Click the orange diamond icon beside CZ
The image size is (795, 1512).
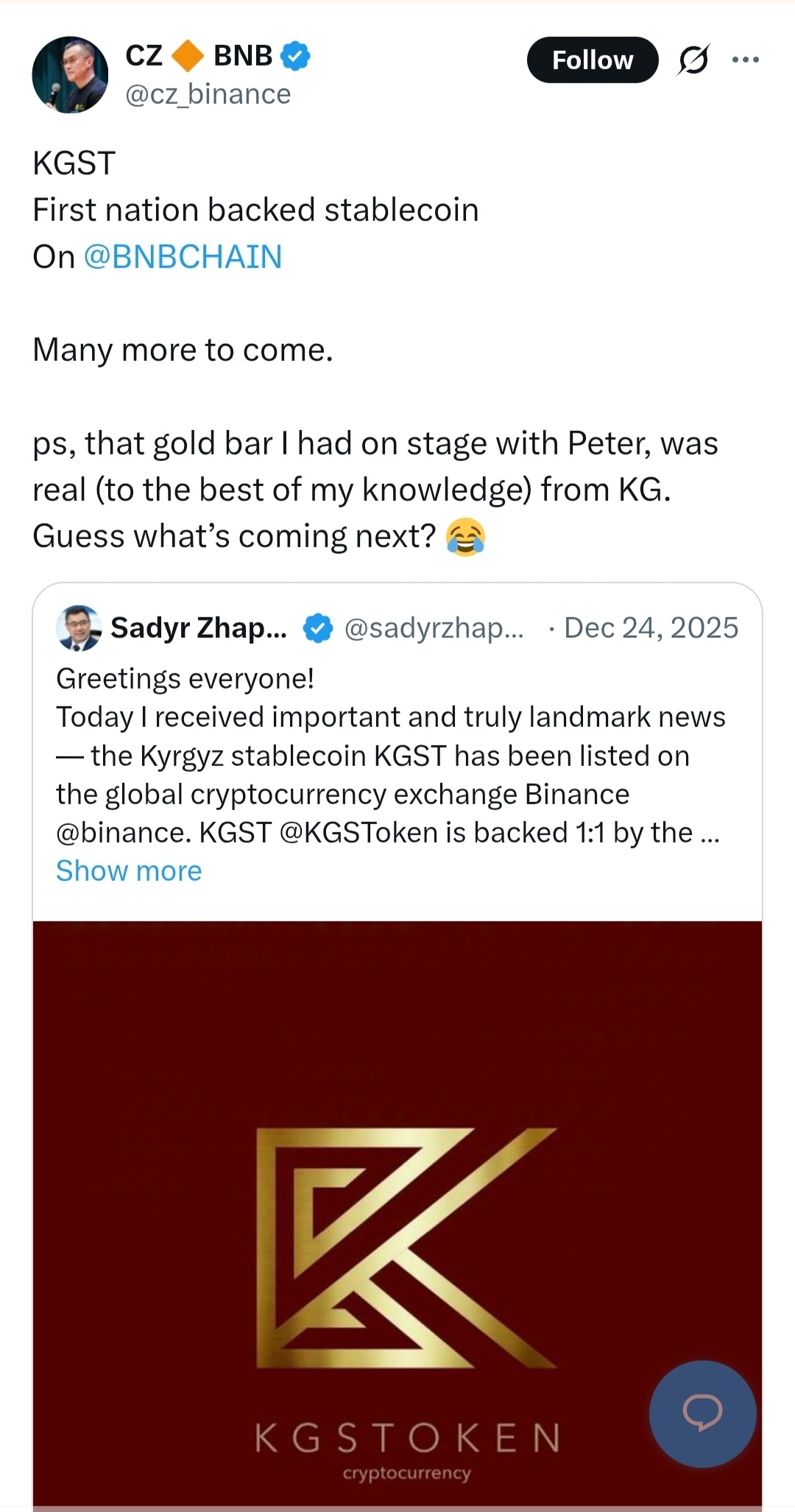(x=188, y=56)
